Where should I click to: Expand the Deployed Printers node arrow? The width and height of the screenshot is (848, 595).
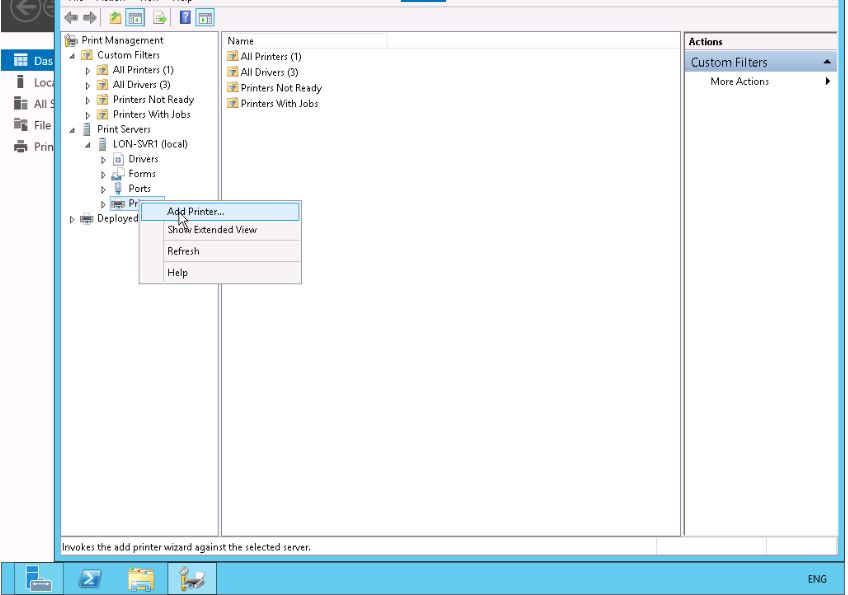coord(72,219)
